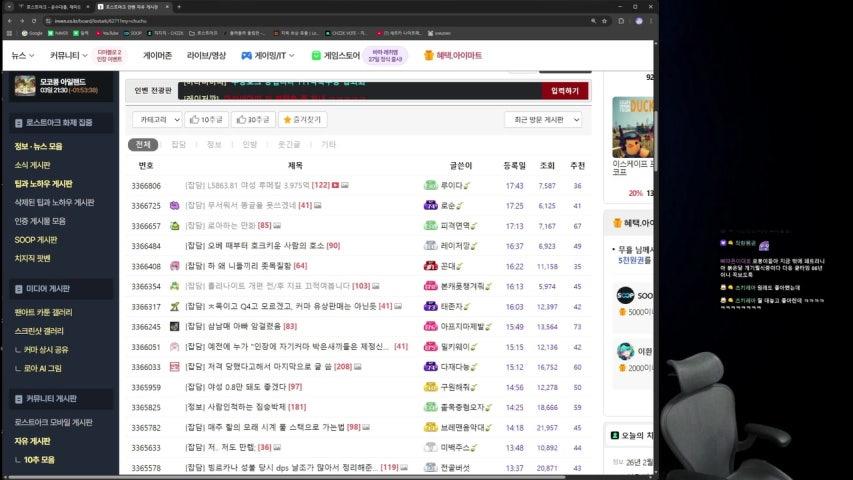Image resolution: width=853 pixels, height=480 pixels.
Task: Click the grey level badge next to 미백주스
Action: (x=430, y=447)
